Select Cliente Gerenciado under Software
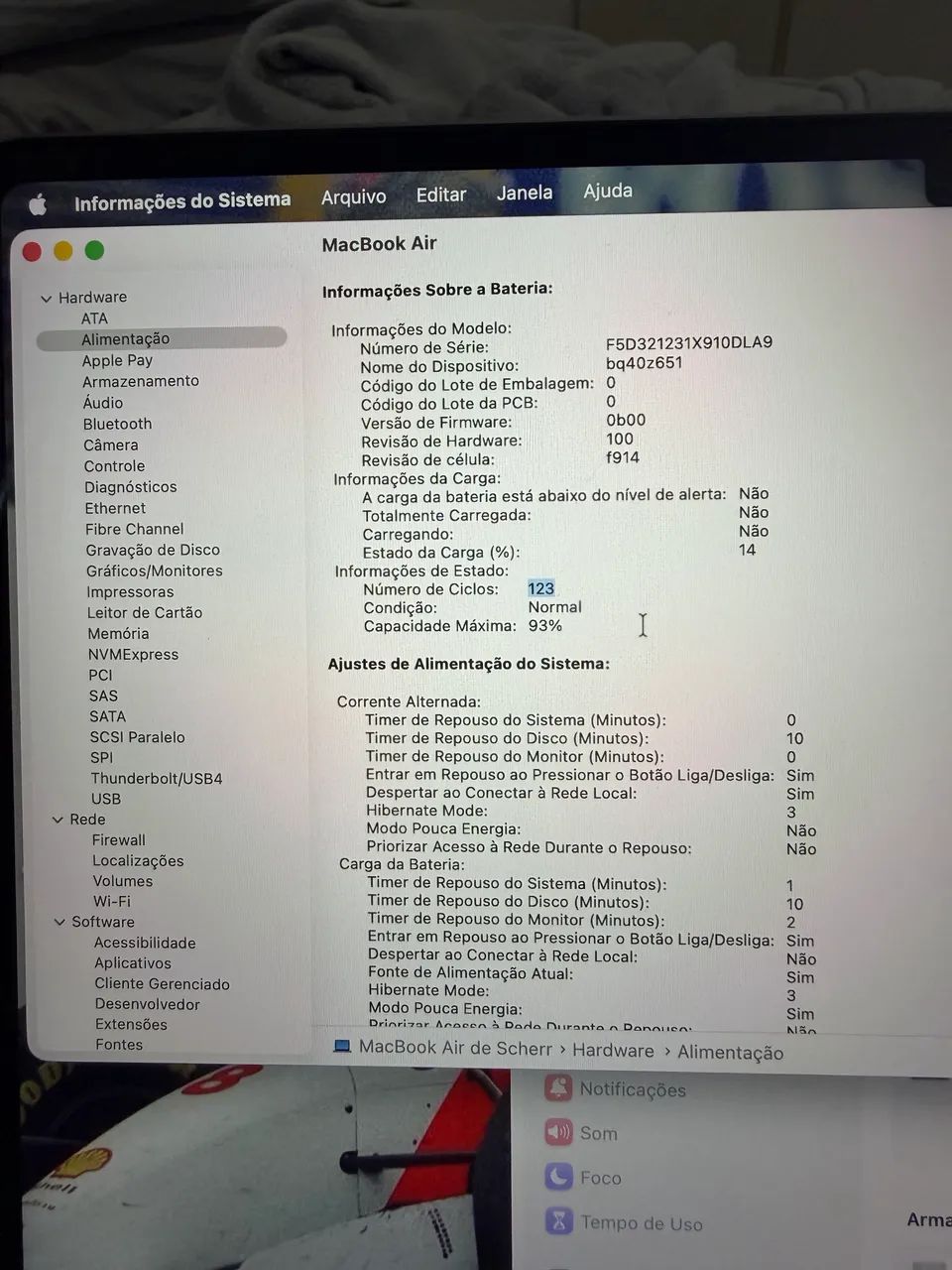This screenshot has height=1270, width=952. click(x=162, y=984)
